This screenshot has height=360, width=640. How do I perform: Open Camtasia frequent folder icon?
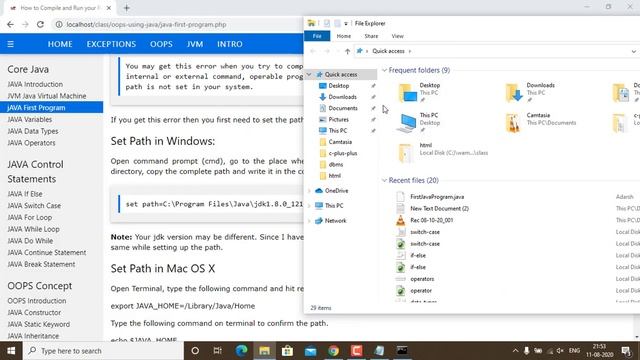tap(513, 122)
